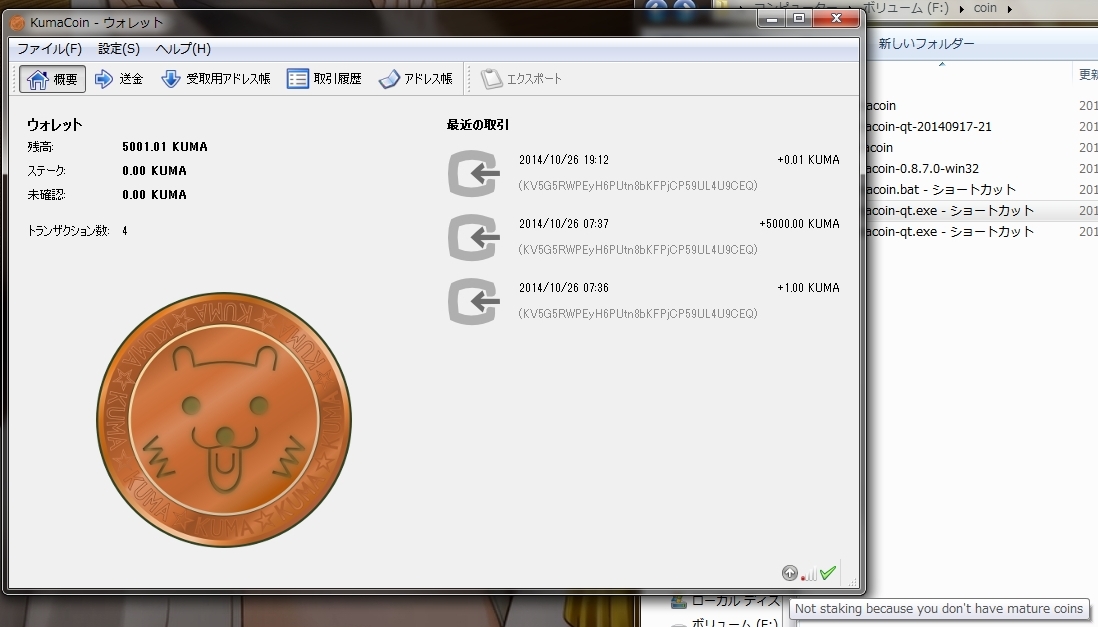This screenshot has height=627, width=1098.
Task: Open the ファイル(F) menu
Action: 49,49
